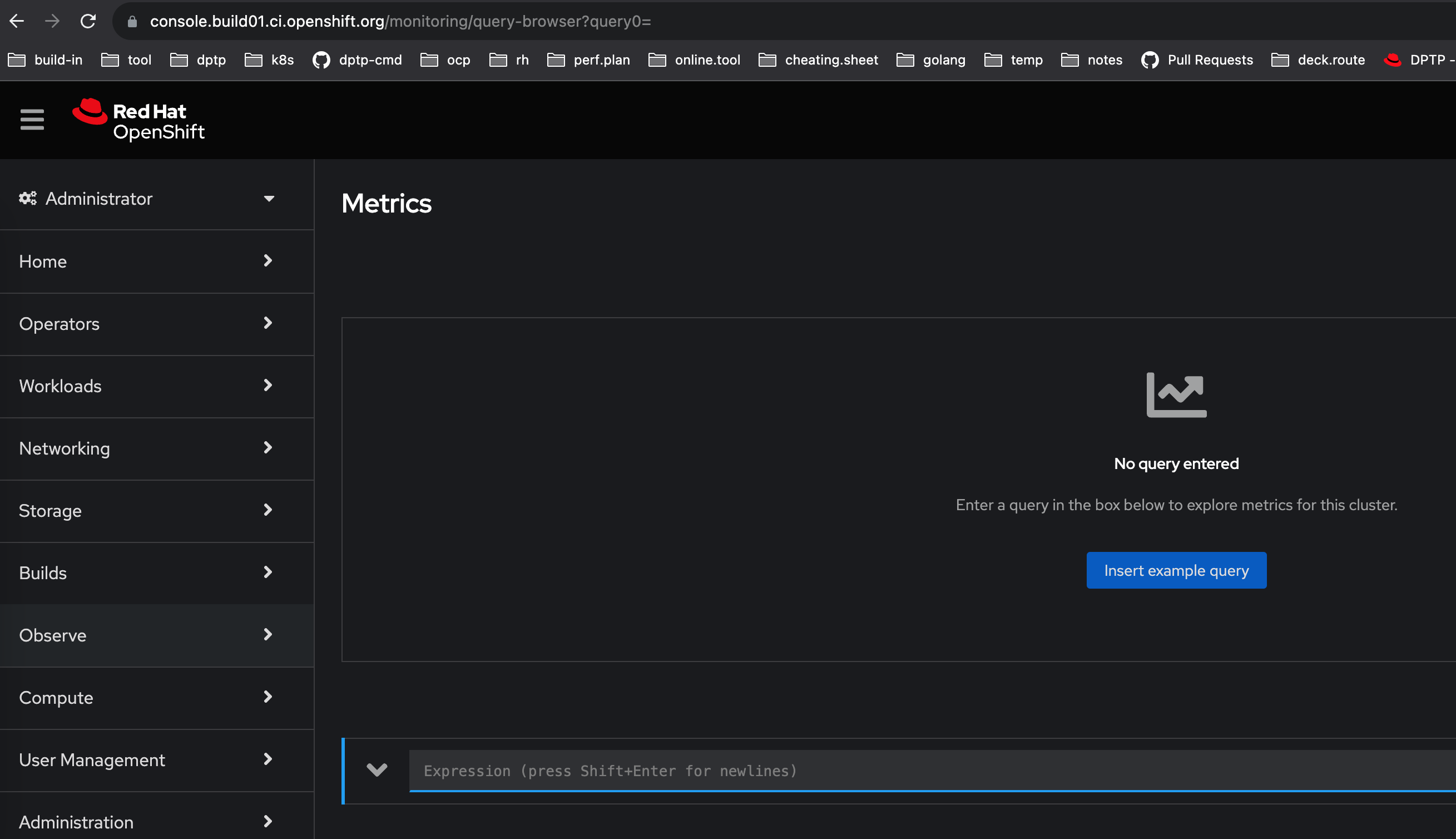Click the hamburger navigation menu icon
This screenshot has width=1456, height=839.
32,119
